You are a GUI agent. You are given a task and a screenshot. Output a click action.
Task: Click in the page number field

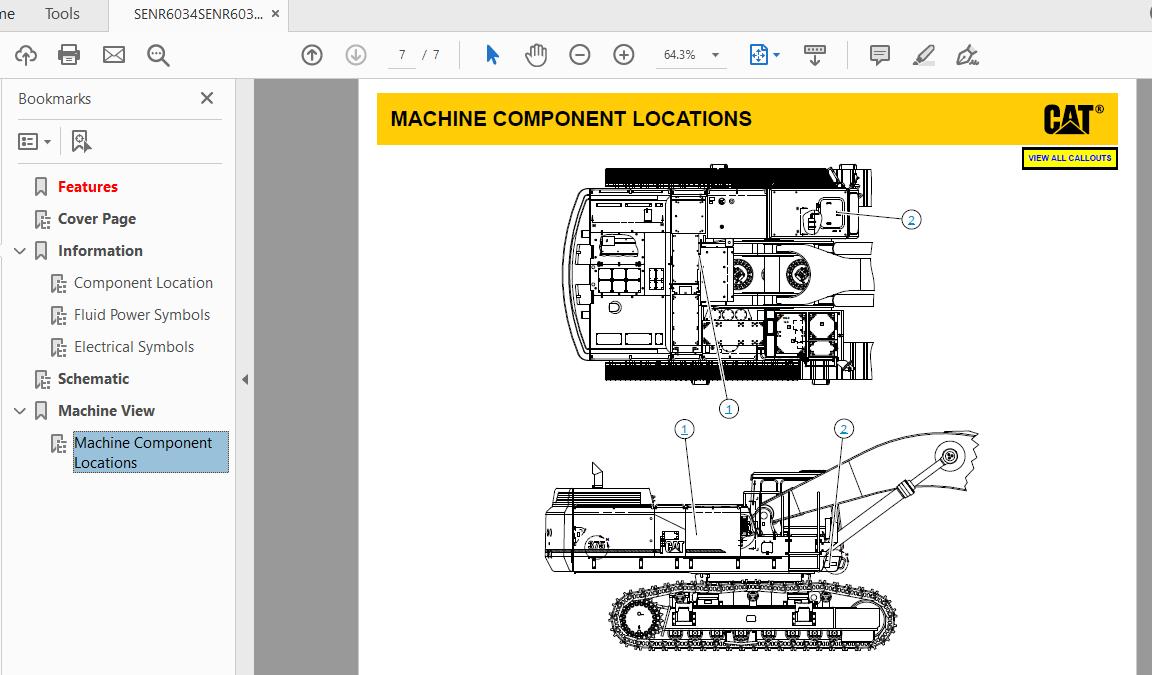point(402,55)
